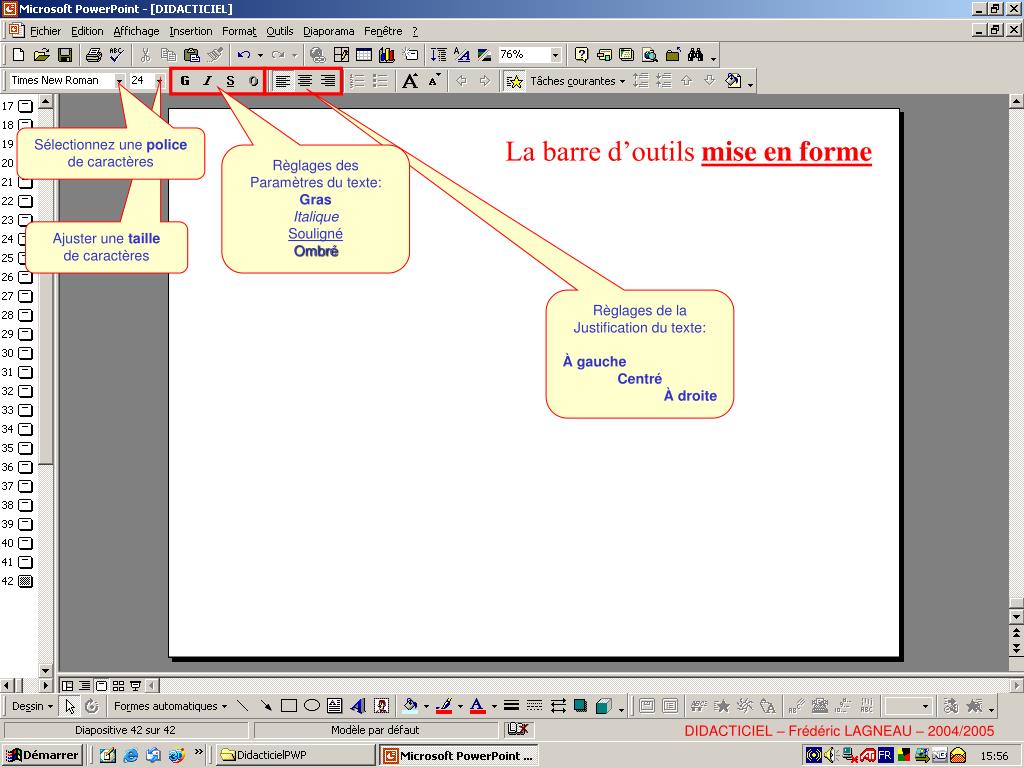Open the Edition menu
The image size is (1024, 768).
tap(87, 31)
